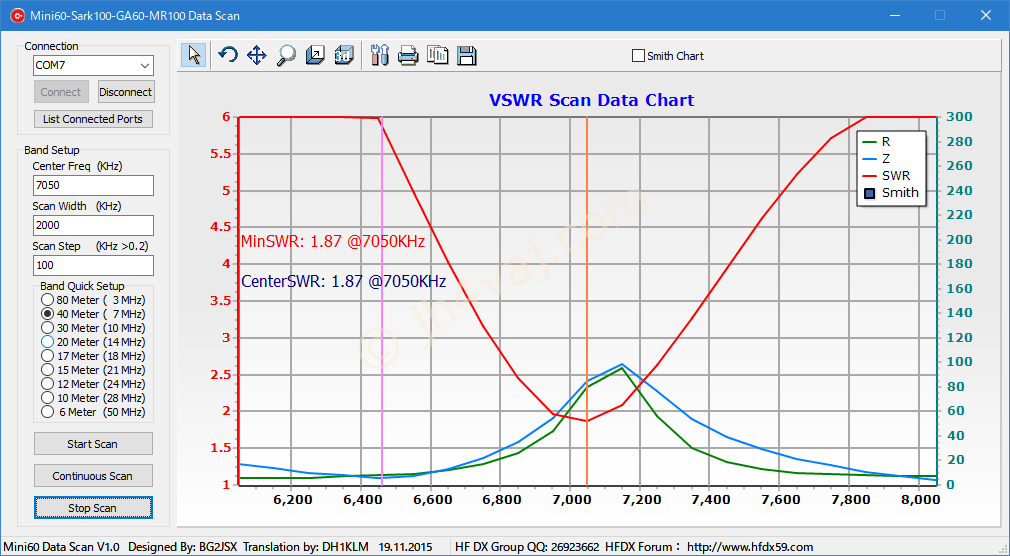
Task: Click the Connection group label
Action: pyautogui.click(x=52, y=46)
